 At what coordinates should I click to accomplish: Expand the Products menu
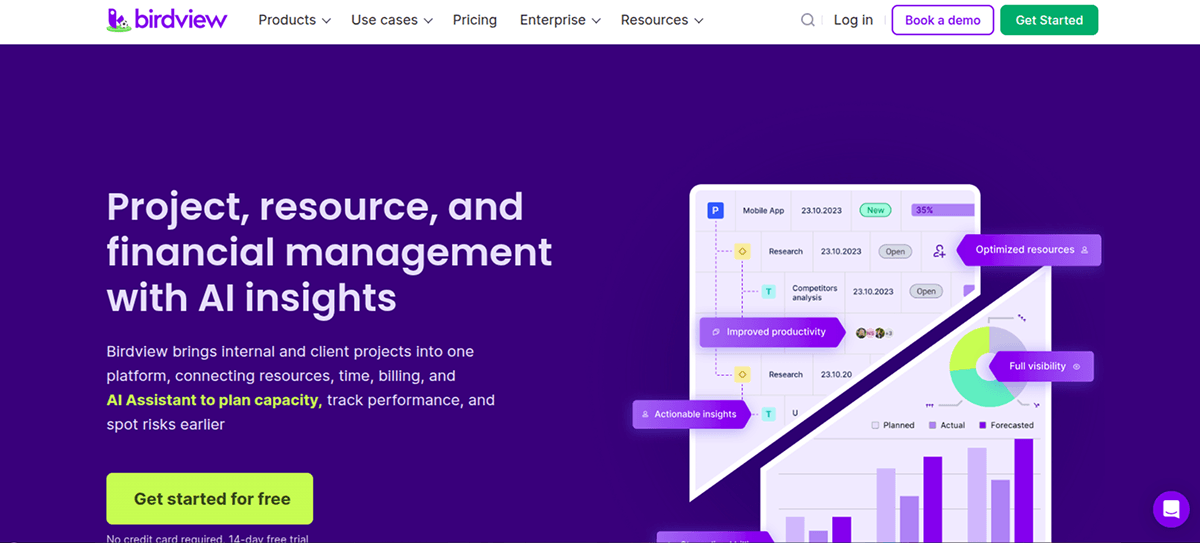pyautogui.click(x=294, y=20)
